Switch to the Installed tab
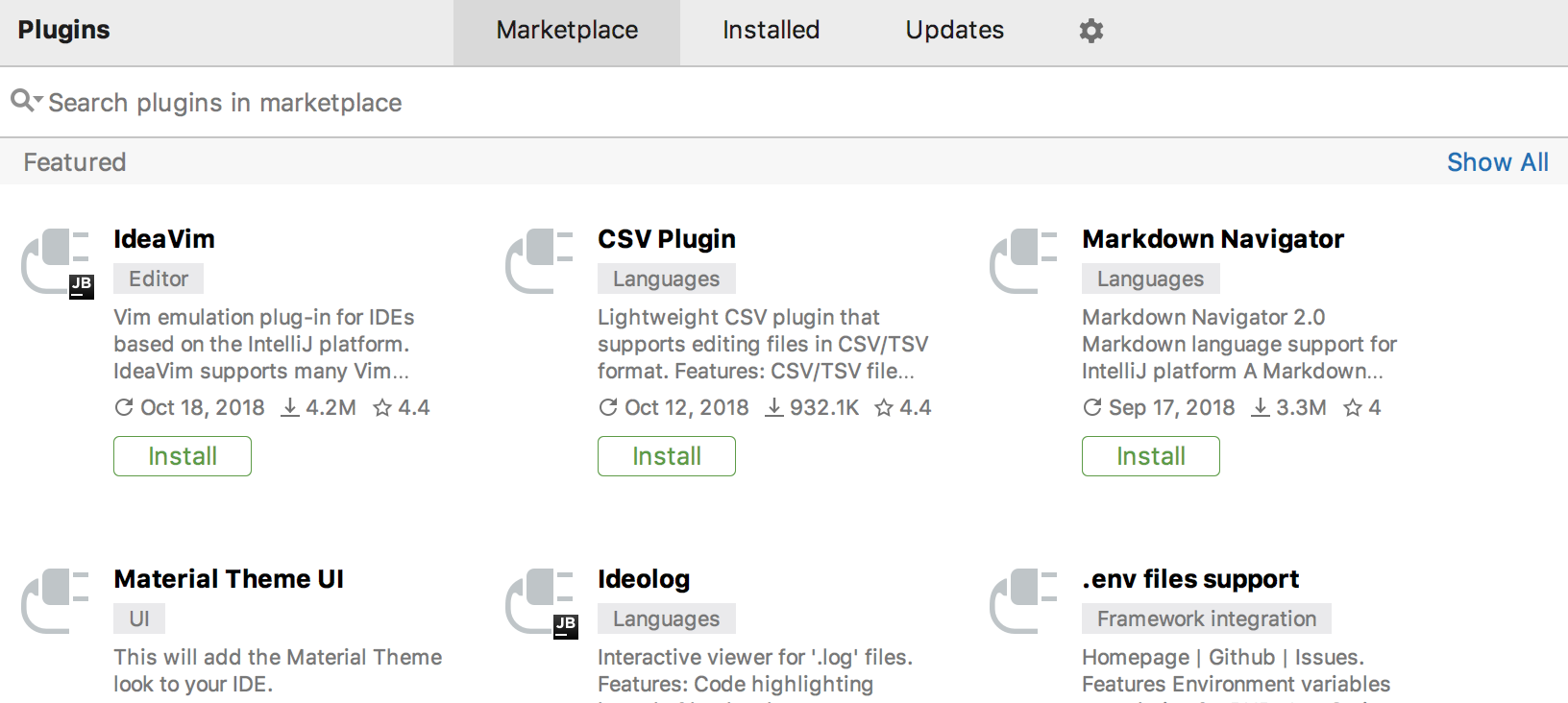 click(772, 31)
